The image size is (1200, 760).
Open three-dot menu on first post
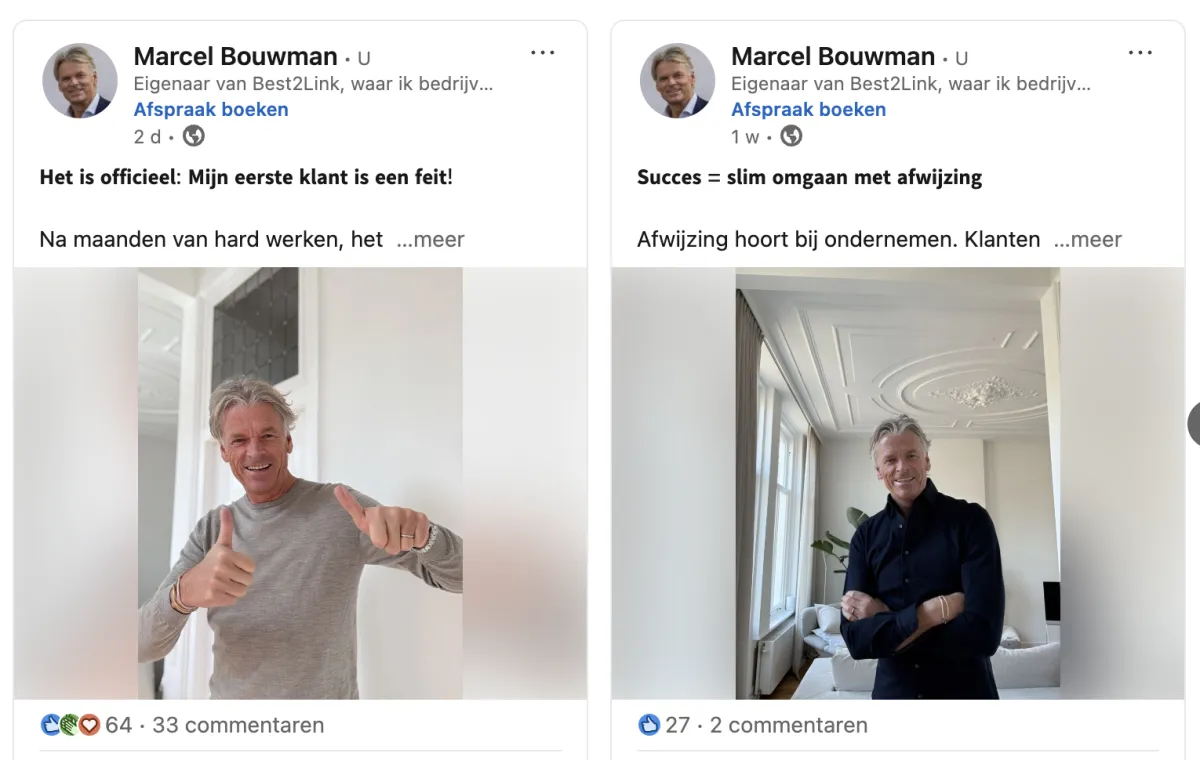tap(542, 53)
